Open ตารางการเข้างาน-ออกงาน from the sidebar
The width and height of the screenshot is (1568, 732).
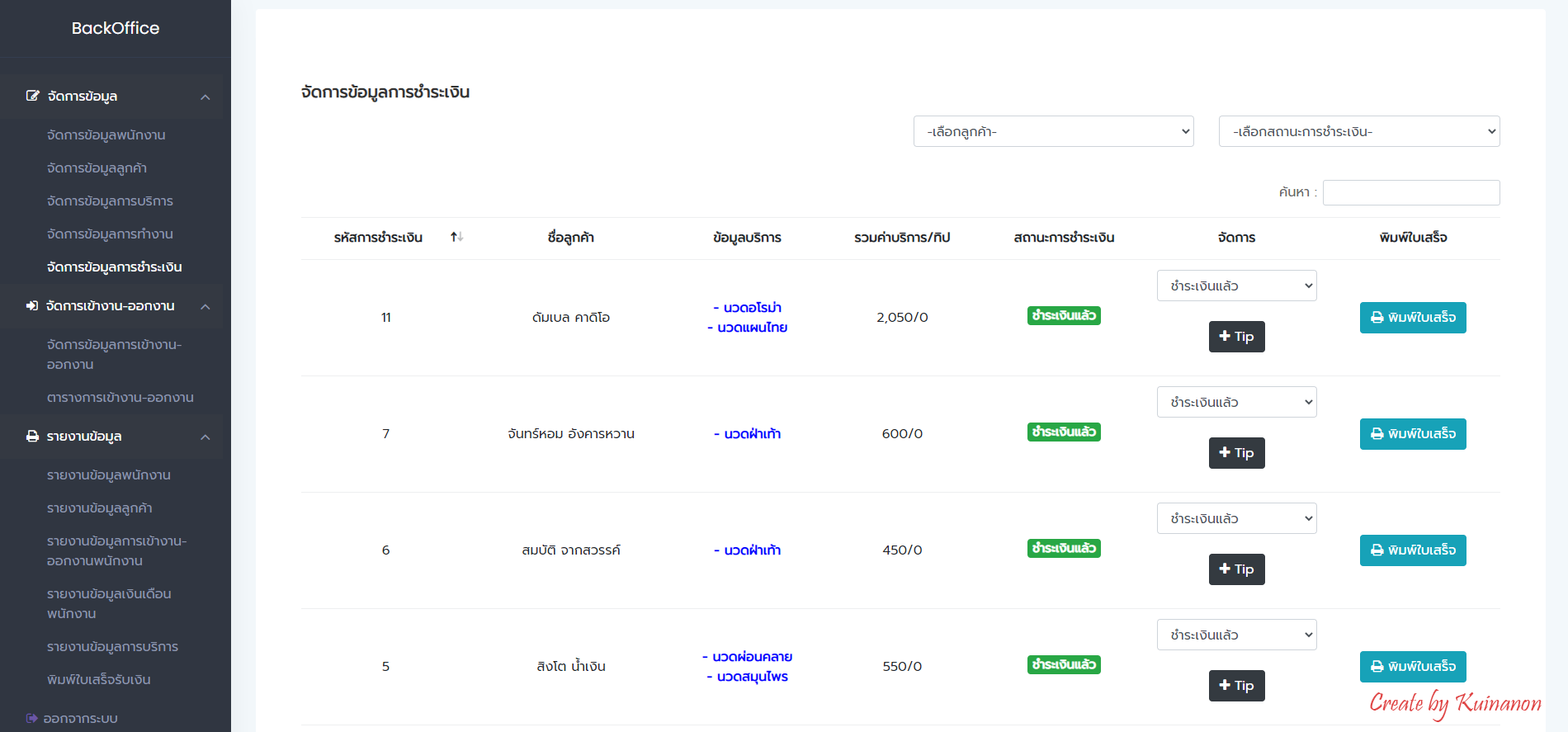pos(120,398)
